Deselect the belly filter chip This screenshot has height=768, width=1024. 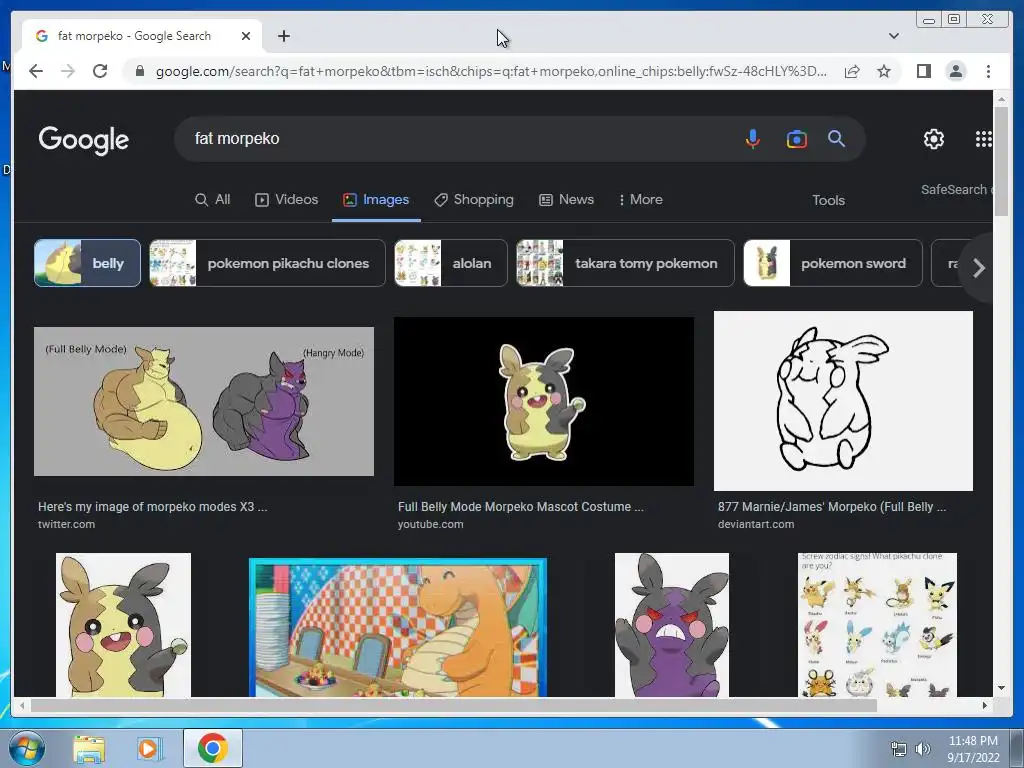click(87, 263)
